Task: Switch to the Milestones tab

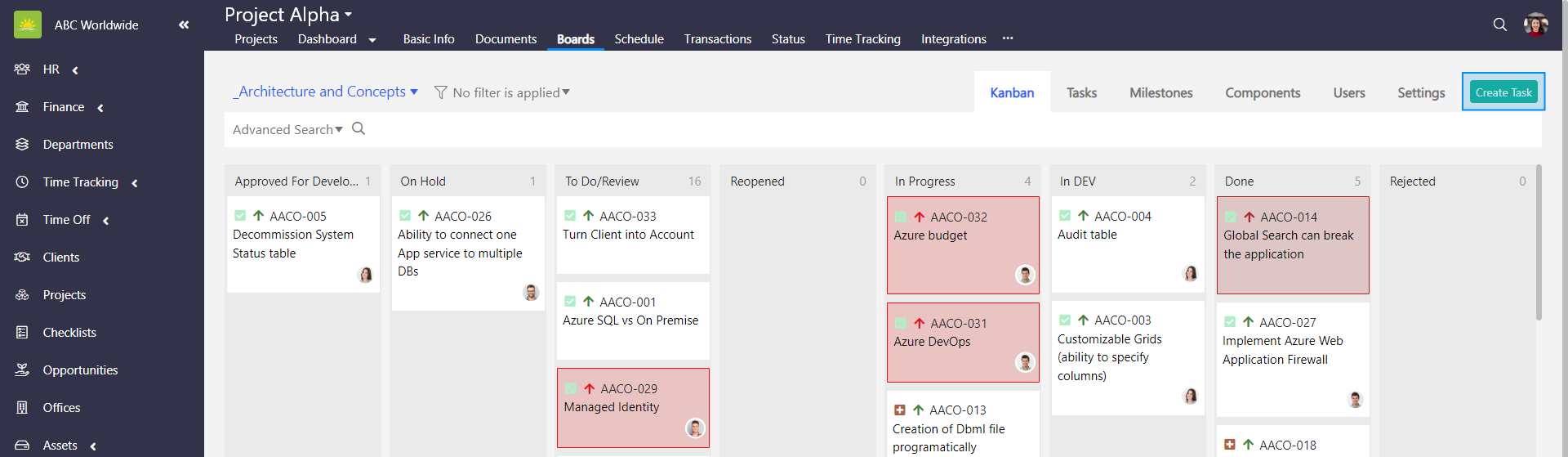Action: [x=1160, y=93]
